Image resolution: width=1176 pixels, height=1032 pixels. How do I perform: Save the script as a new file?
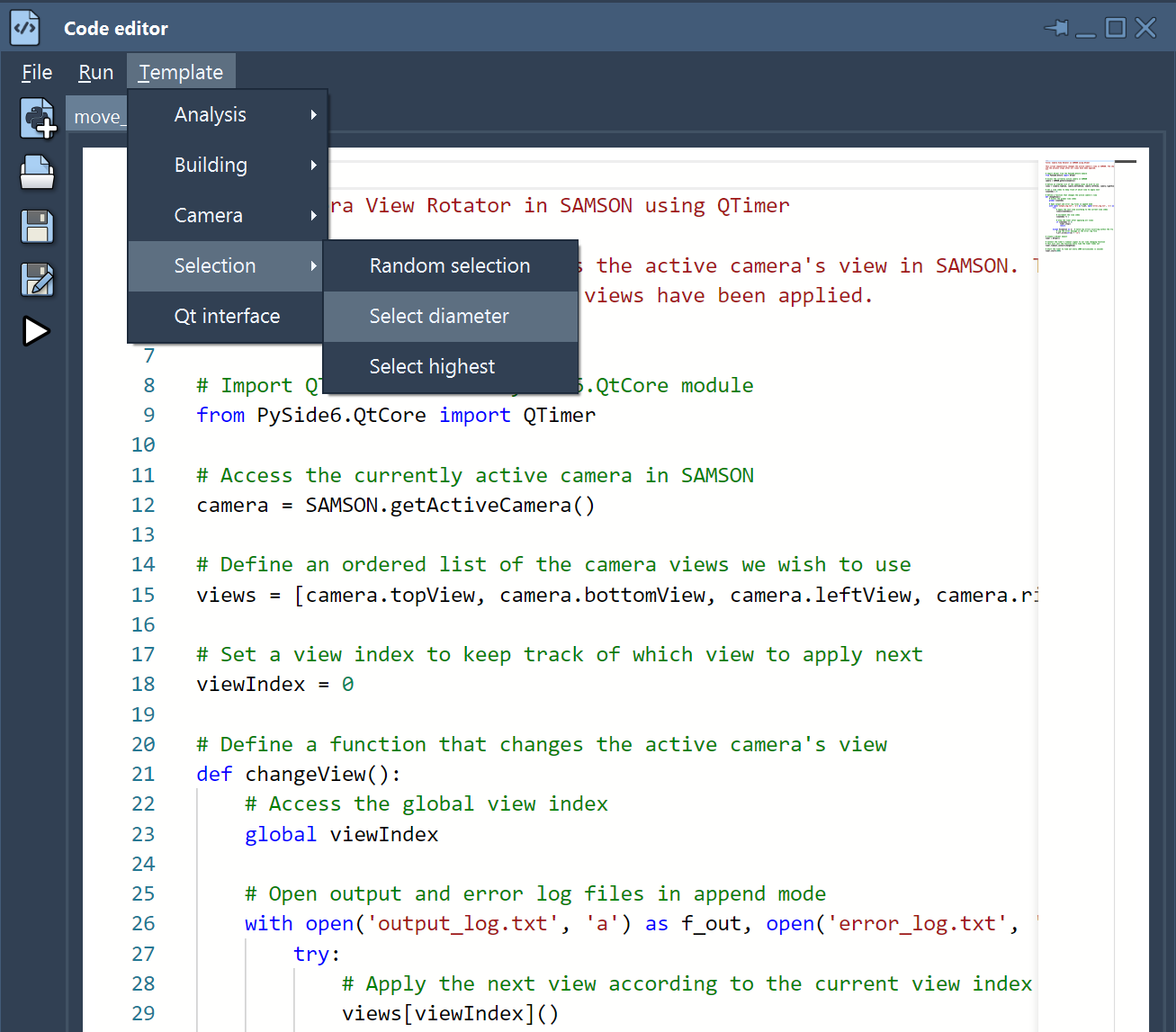coord(37,280)
